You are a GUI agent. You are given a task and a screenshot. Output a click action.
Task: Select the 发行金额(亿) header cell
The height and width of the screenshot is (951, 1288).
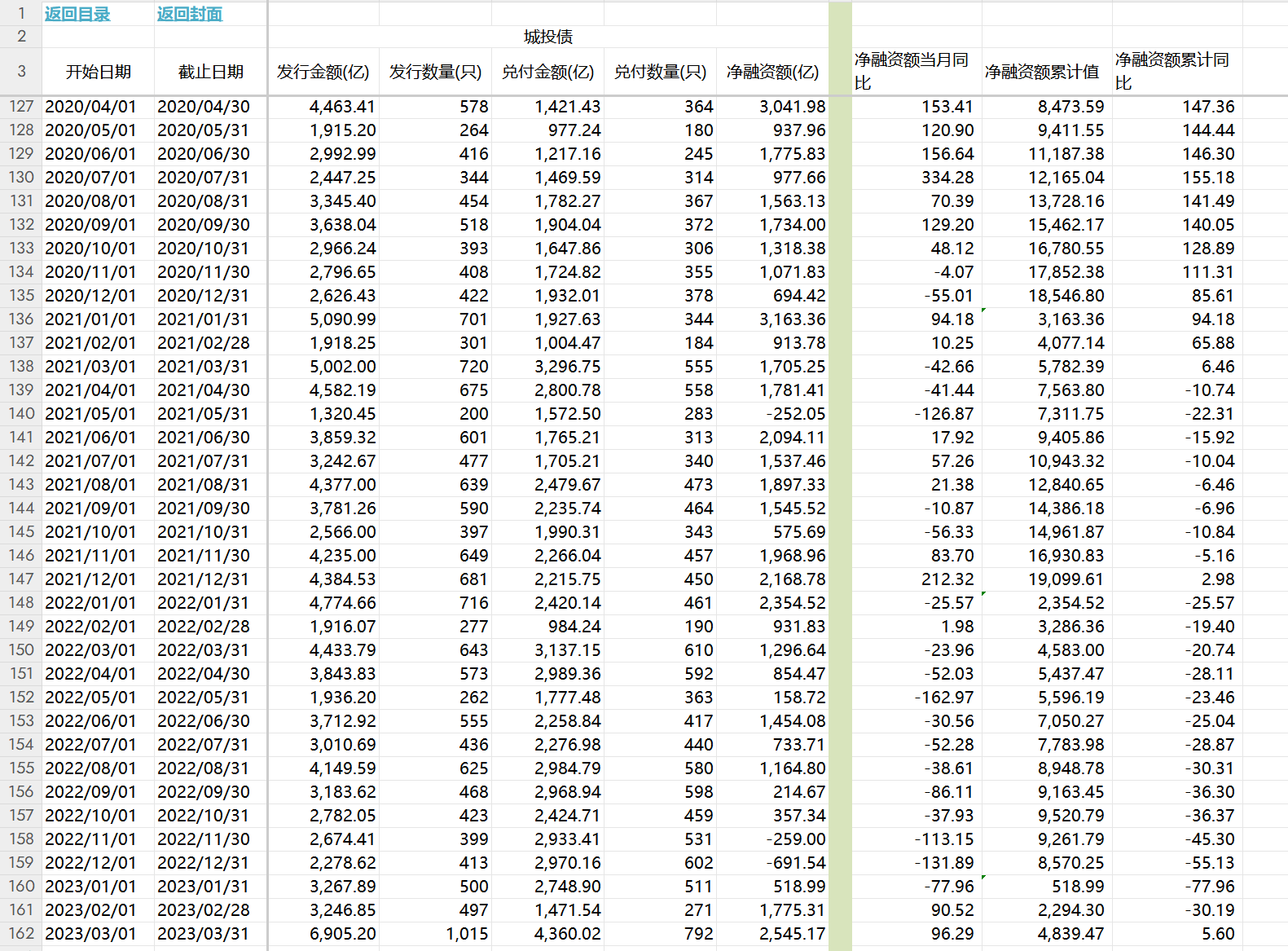[x=323, y=72]
